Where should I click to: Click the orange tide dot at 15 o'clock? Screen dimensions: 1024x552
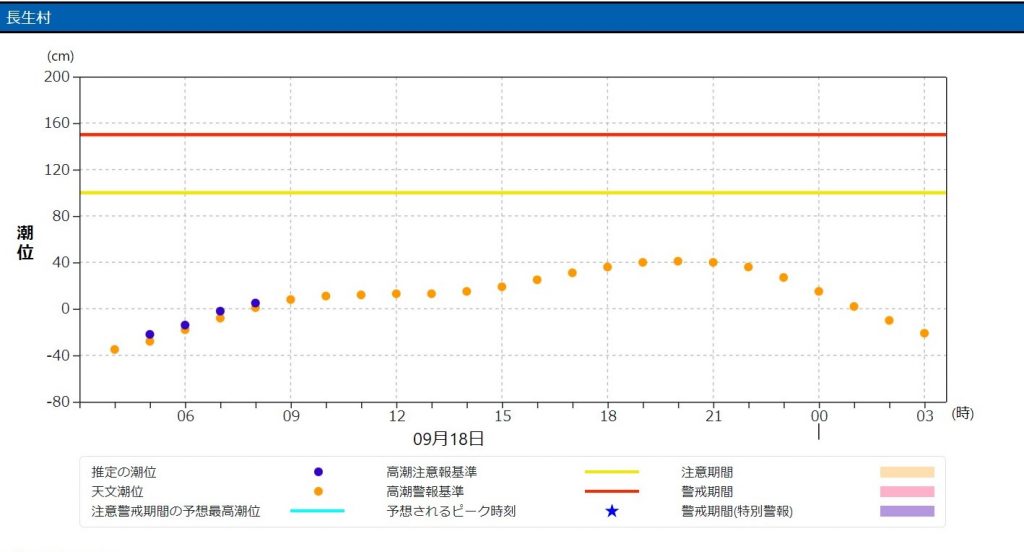click(502, 287)
